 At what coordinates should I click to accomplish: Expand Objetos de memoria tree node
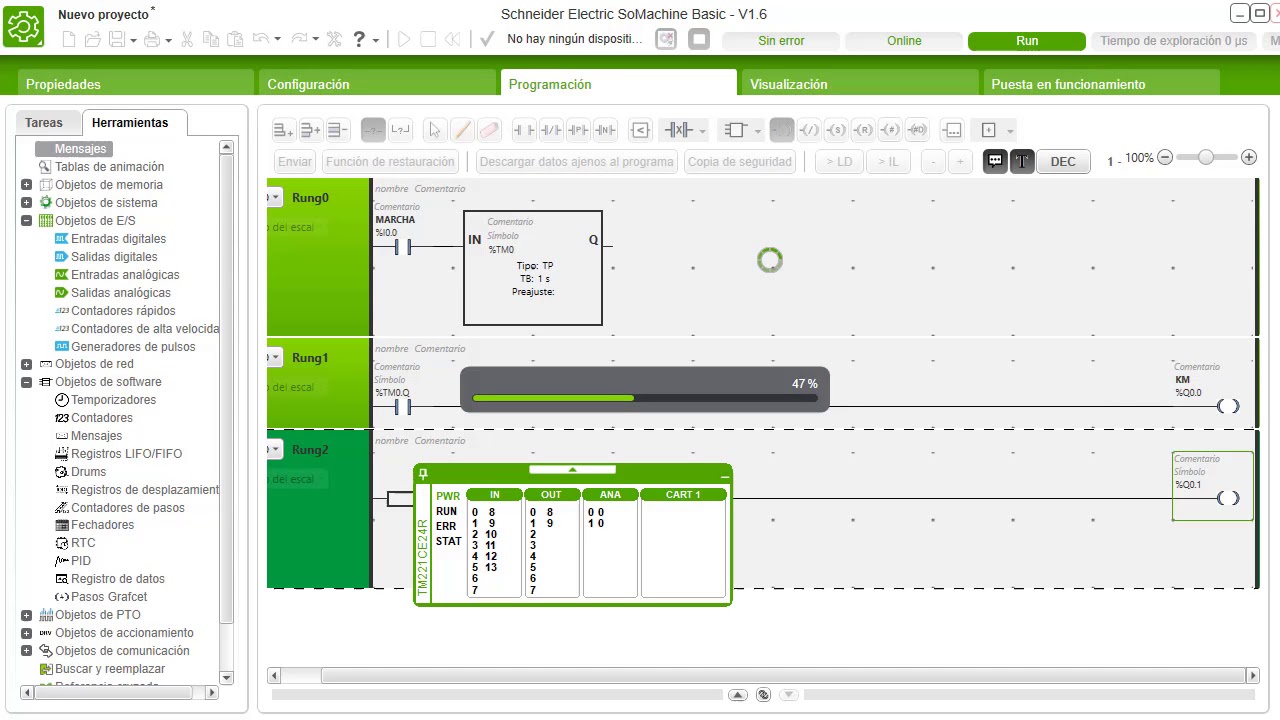coord(26,185)
